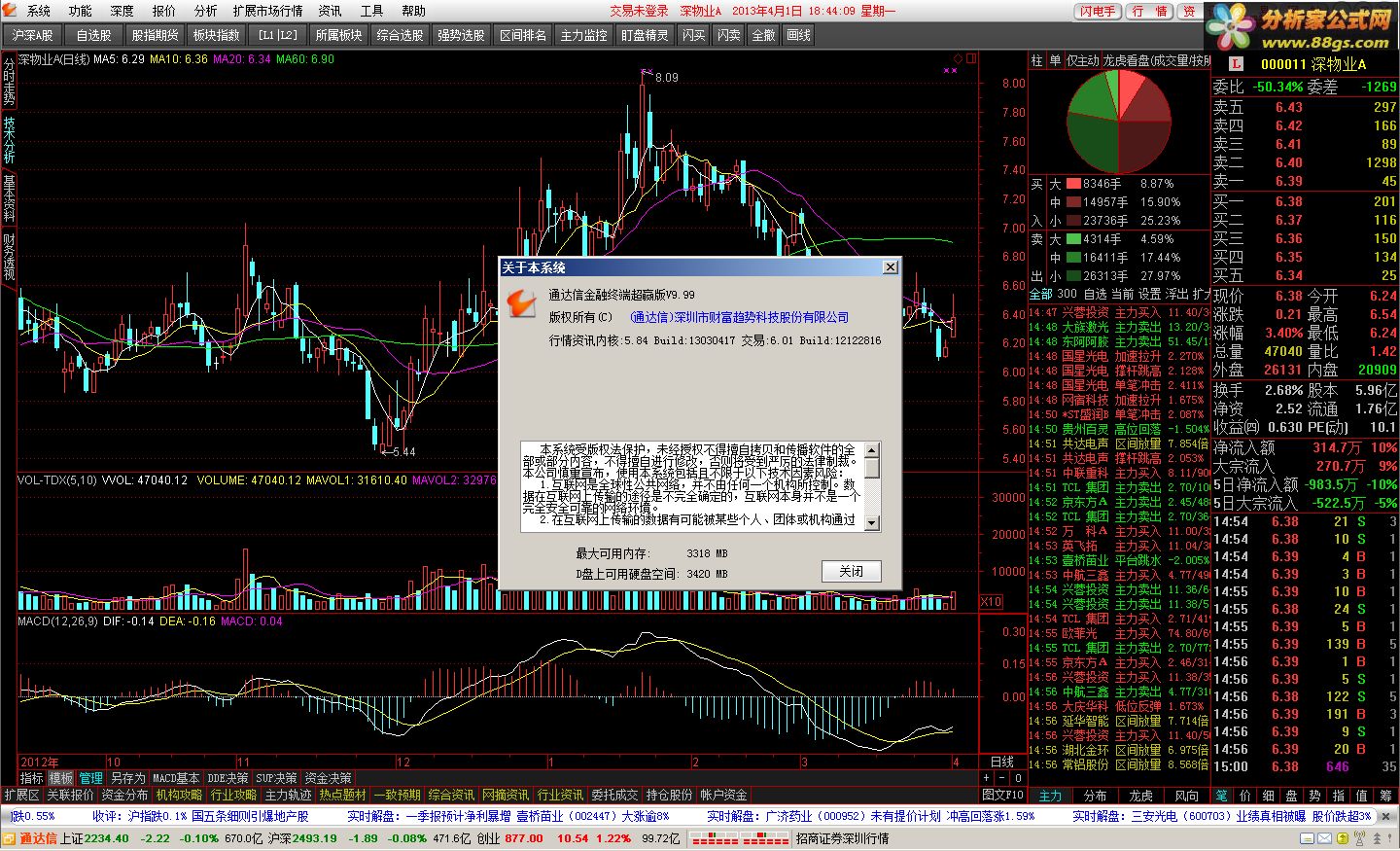Screen dimensions: 1400x851
Task: Click the antenna signal icon in status bar
Action: pyautogui.click(x=1360, y=838)
